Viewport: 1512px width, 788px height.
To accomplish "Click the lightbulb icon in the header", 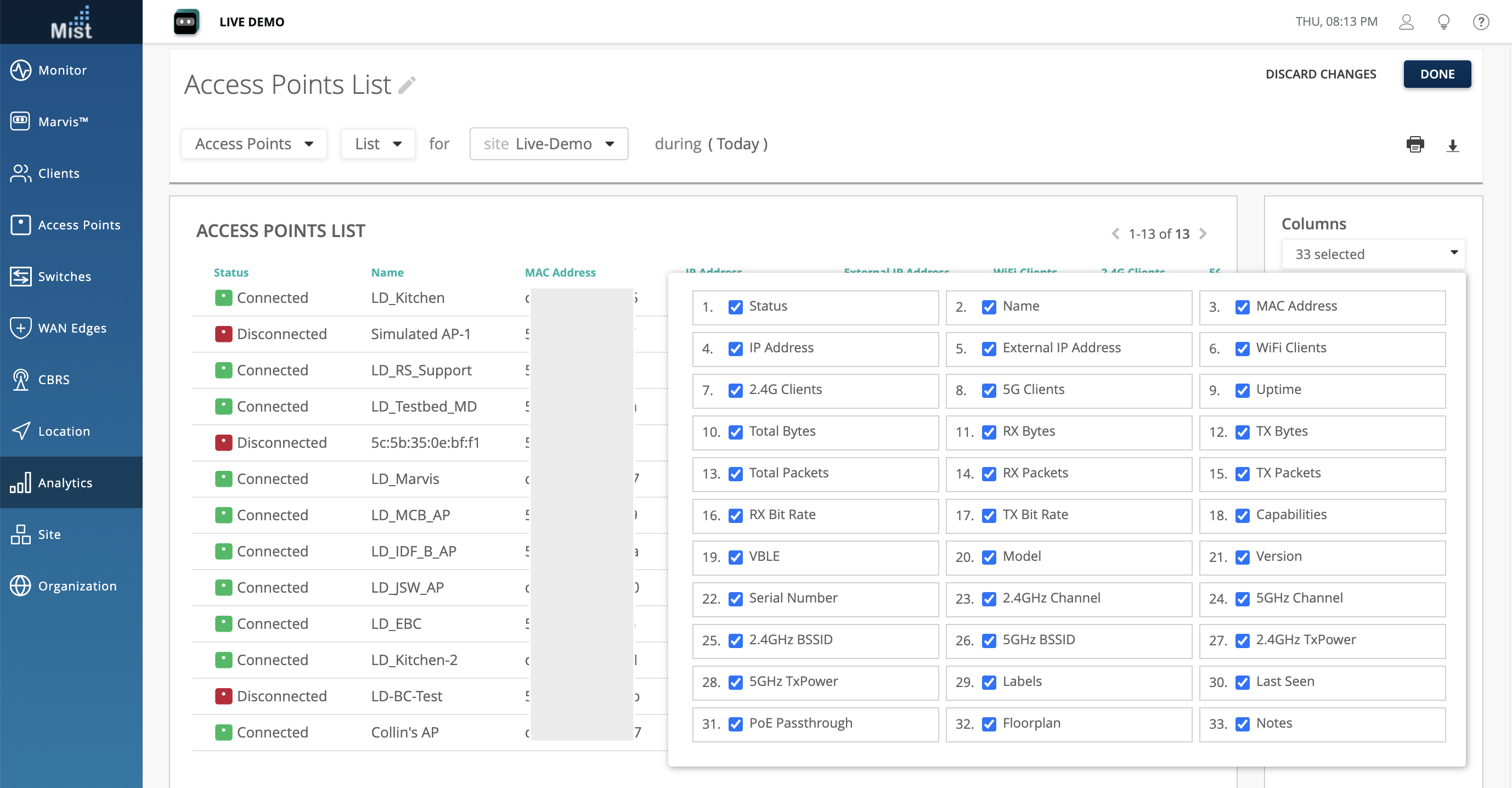I will 1443,22.
